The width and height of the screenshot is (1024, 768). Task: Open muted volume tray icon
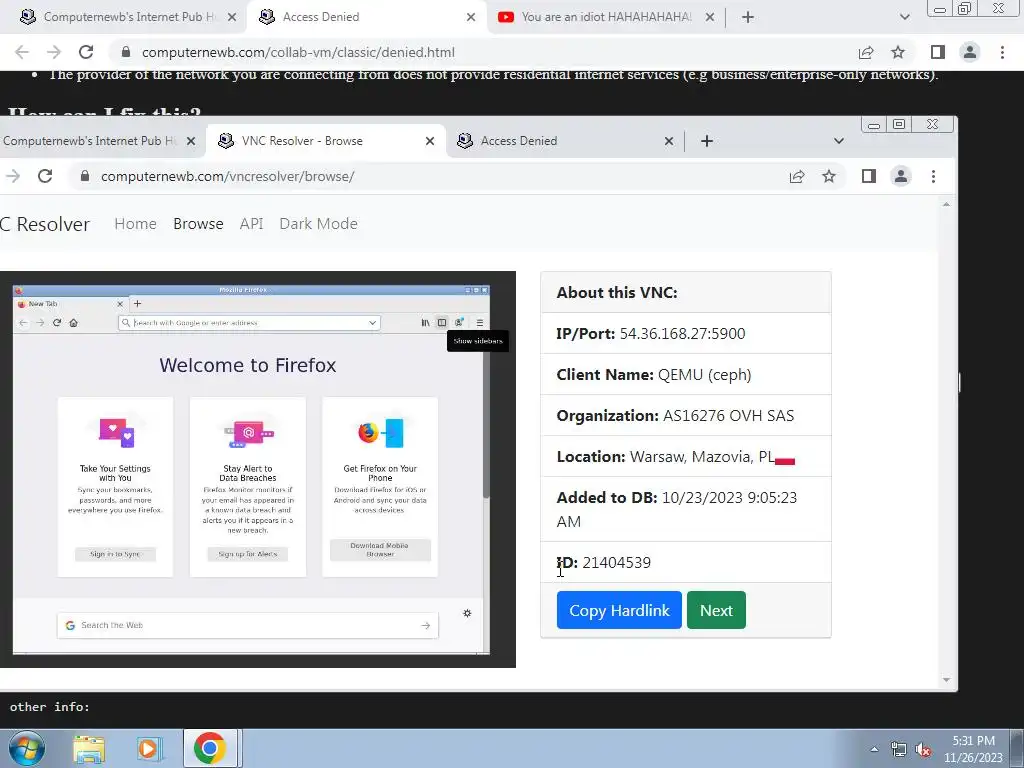click(x=923, y=750)
